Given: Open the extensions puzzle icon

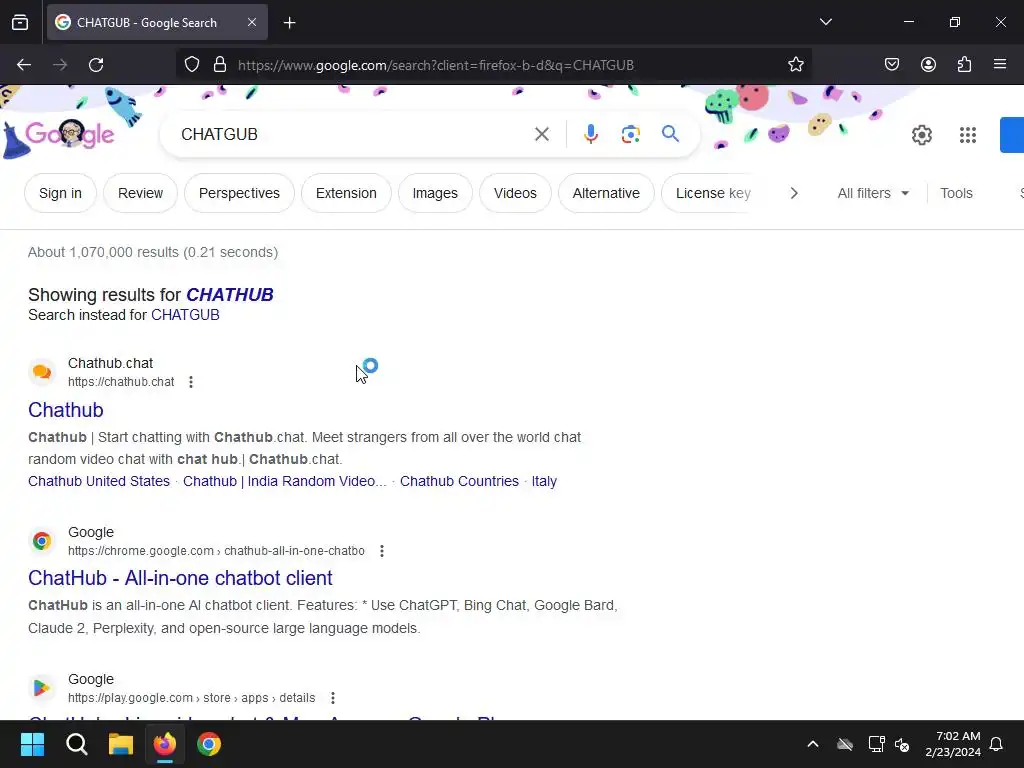Looking at the screenshot, I should pyautogui.click(x=964, y=64).
